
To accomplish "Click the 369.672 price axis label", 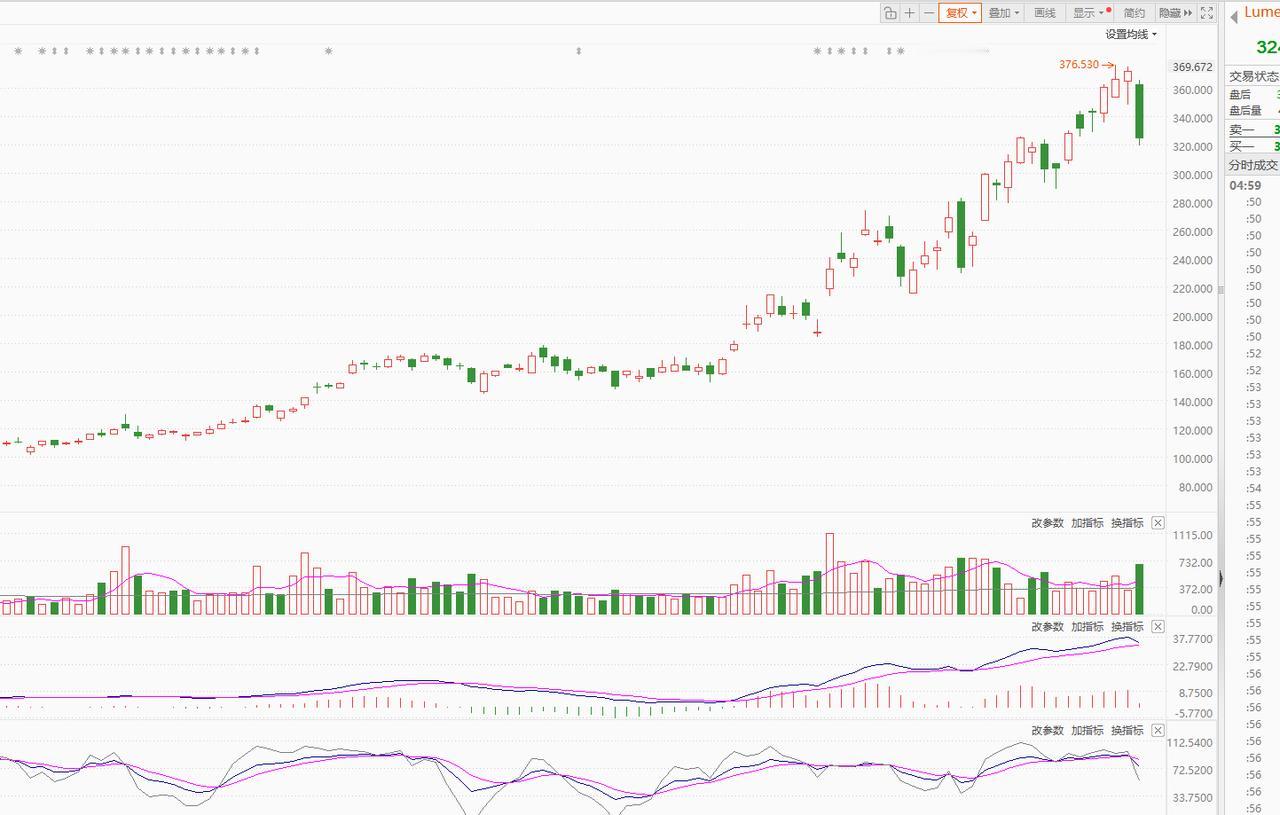I will point(1193,67).
